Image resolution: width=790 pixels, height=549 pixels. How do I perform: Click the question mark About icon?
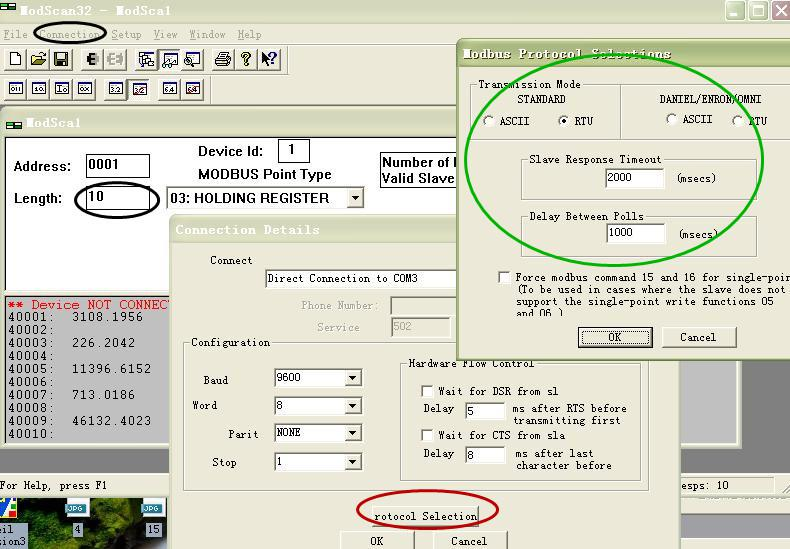tap(246, 60)
